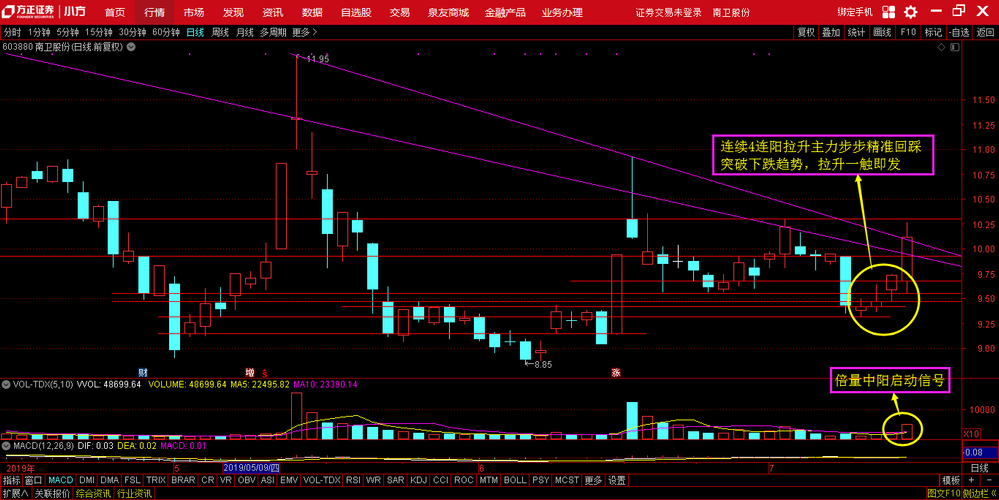
Task: Click 统计 statistics button
Action: coord(856,32)
